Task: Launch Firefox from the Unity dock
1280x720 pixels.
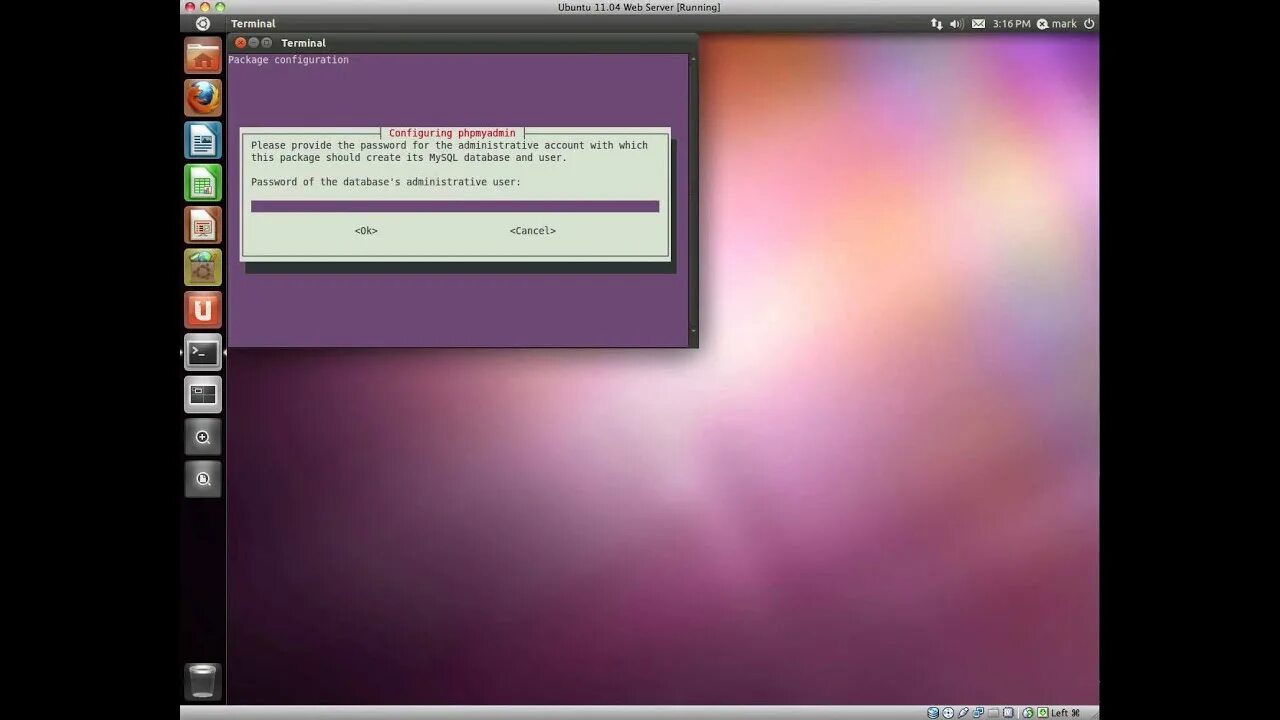Action: 203,98
